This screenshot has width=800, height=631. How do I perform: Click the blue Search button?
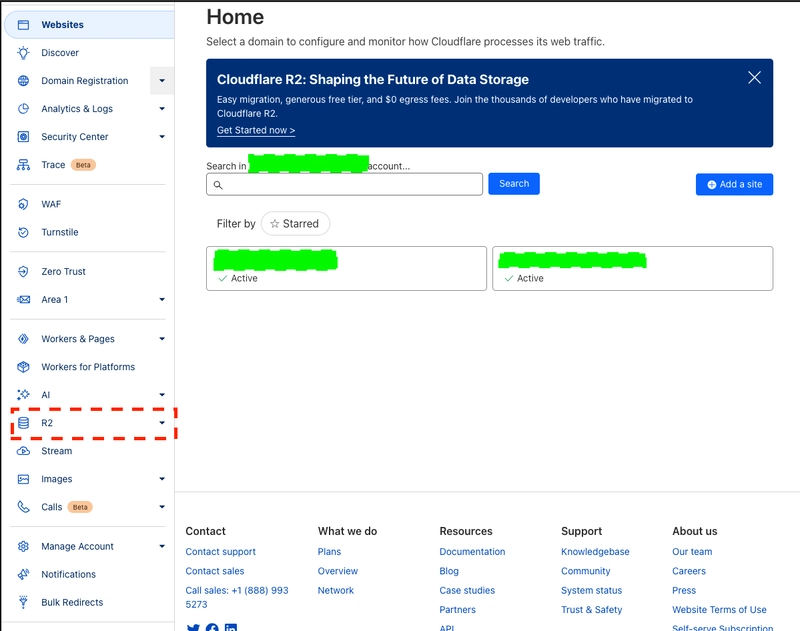[514, 184]
